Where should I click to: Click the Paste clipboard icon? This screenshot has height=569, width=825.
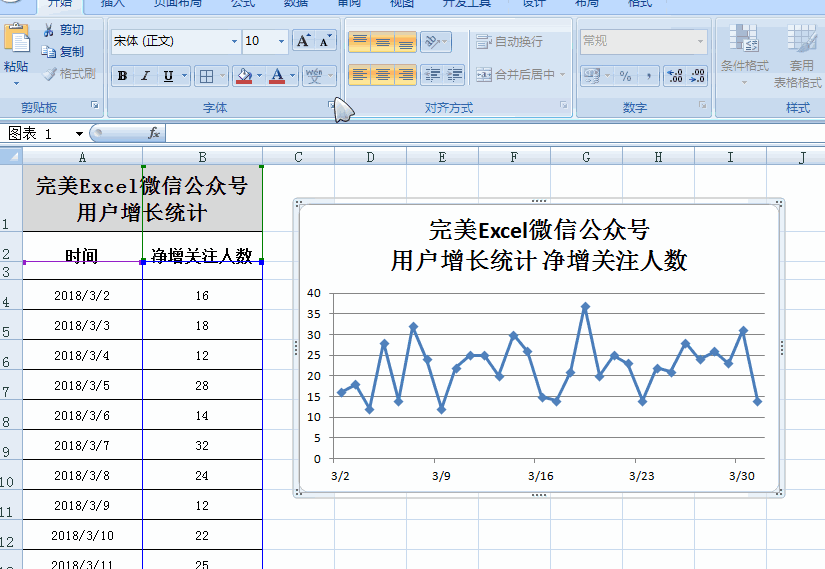pos(16,38)
